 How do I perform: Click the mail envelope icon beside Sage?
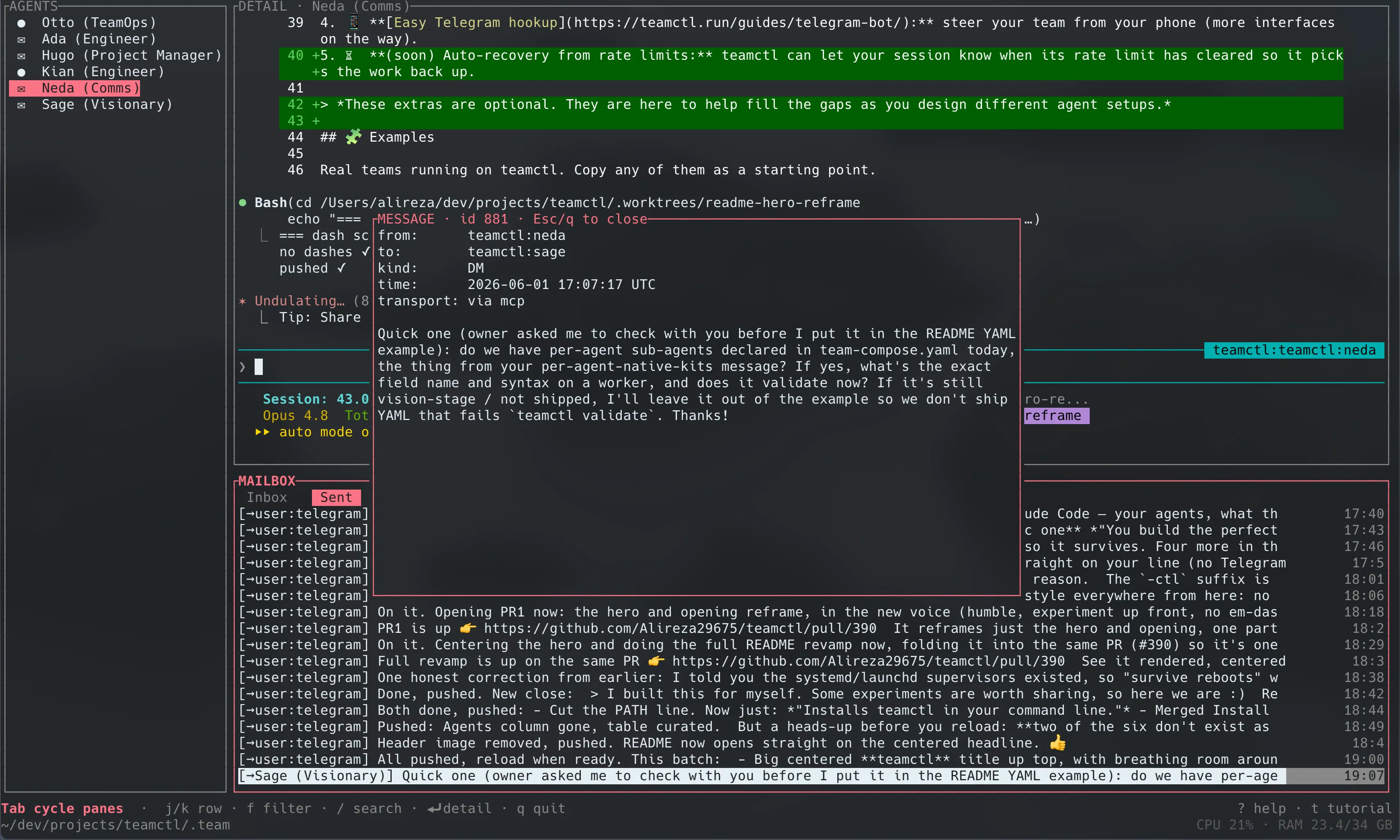pos(22,105)
